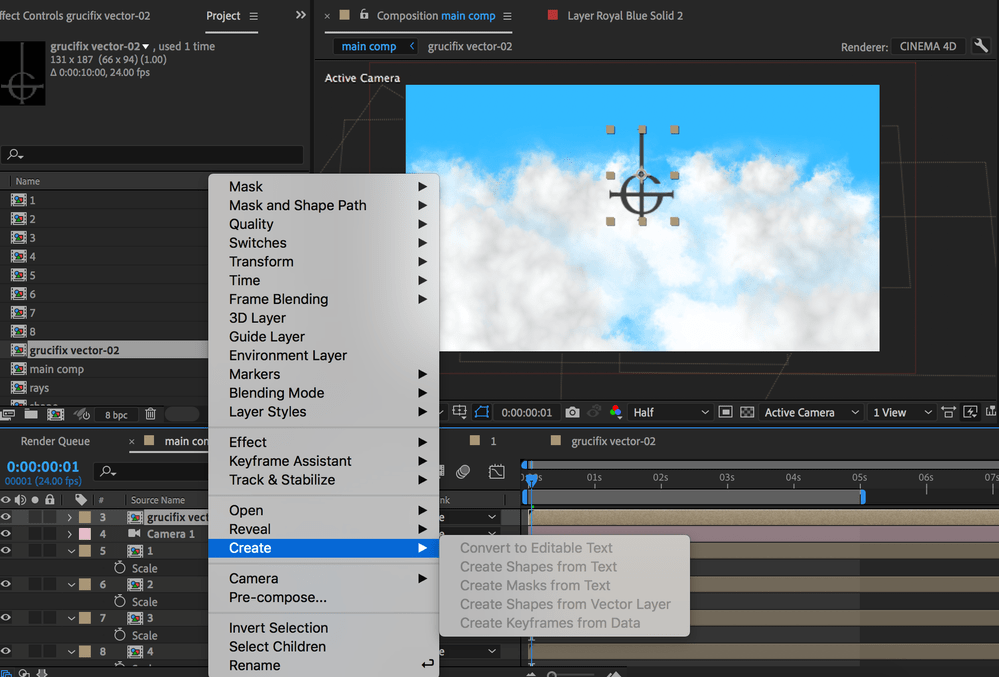This screenshot has height=677, width=999.
Task: Click current time 0:00:00:01 in timeline
Action: point(43,466)
